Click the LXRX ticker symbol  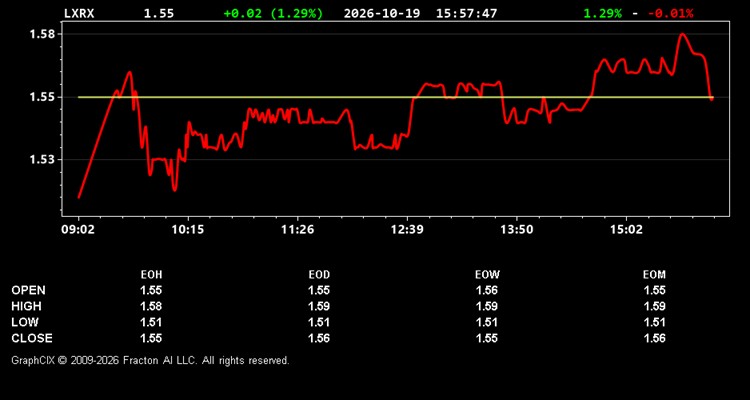(x=79, y=13)
